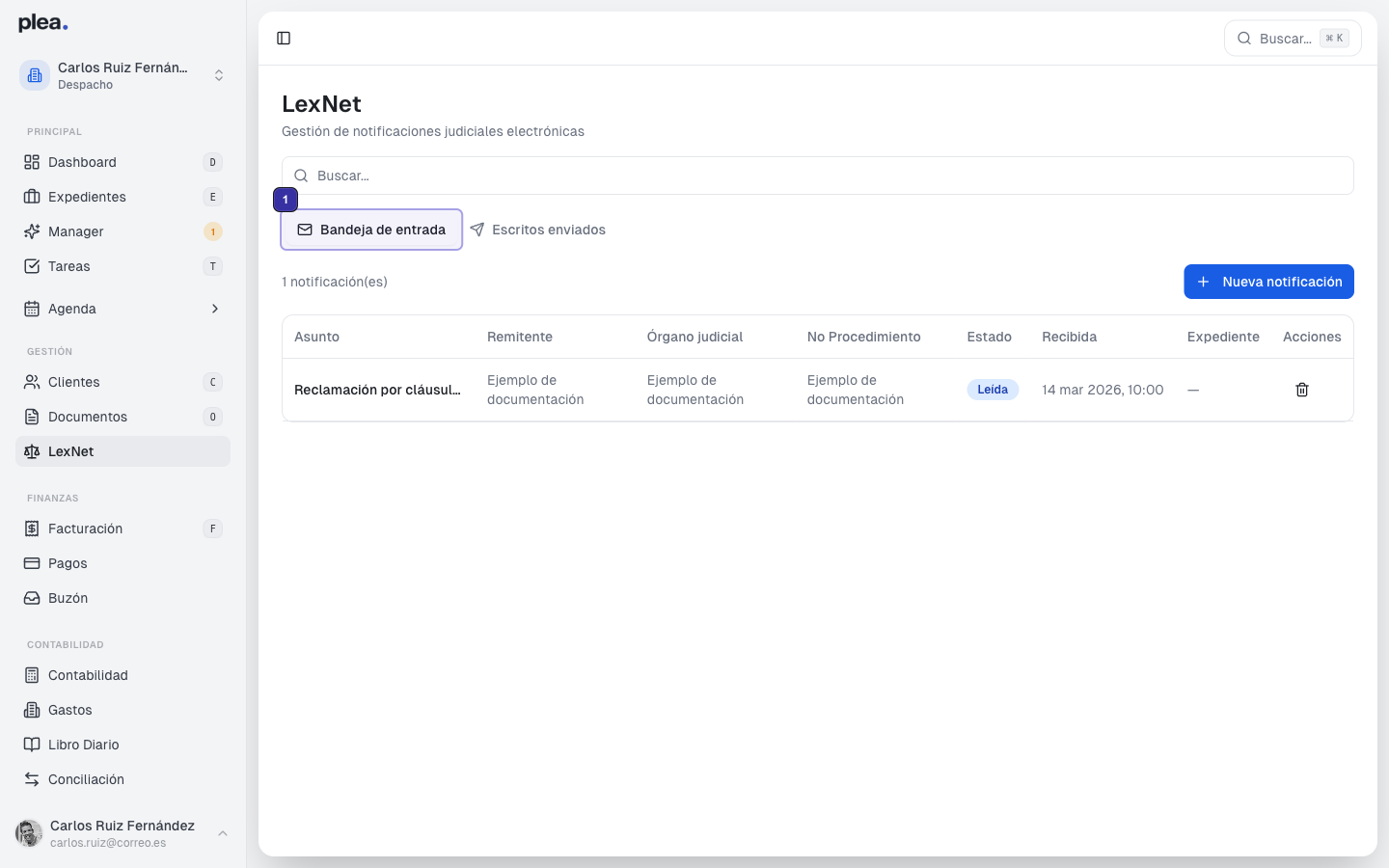Click the Nueva notificación button

[x=1268, y=282]
